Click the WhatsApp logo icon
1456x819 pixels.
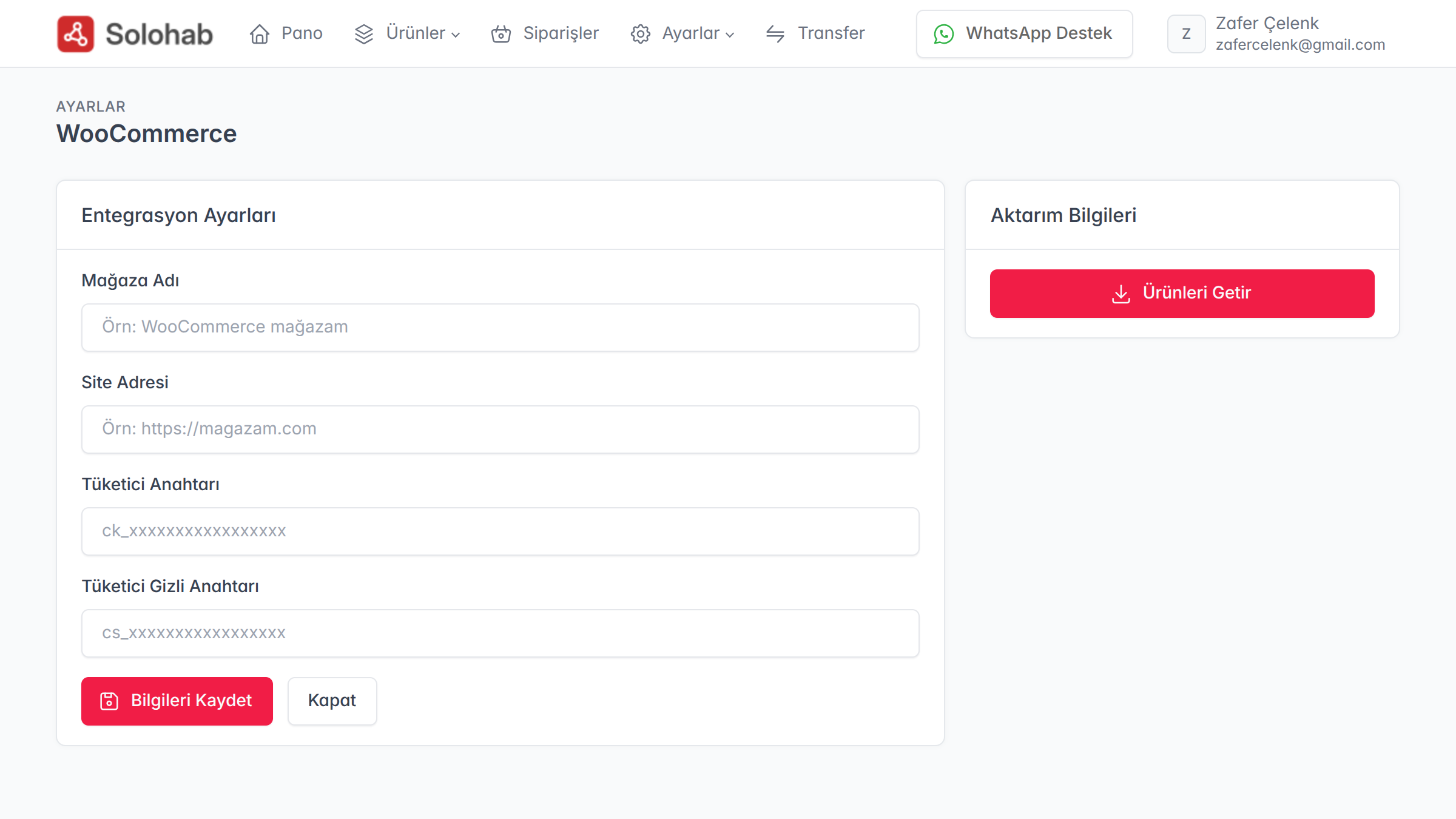point(944,34)
